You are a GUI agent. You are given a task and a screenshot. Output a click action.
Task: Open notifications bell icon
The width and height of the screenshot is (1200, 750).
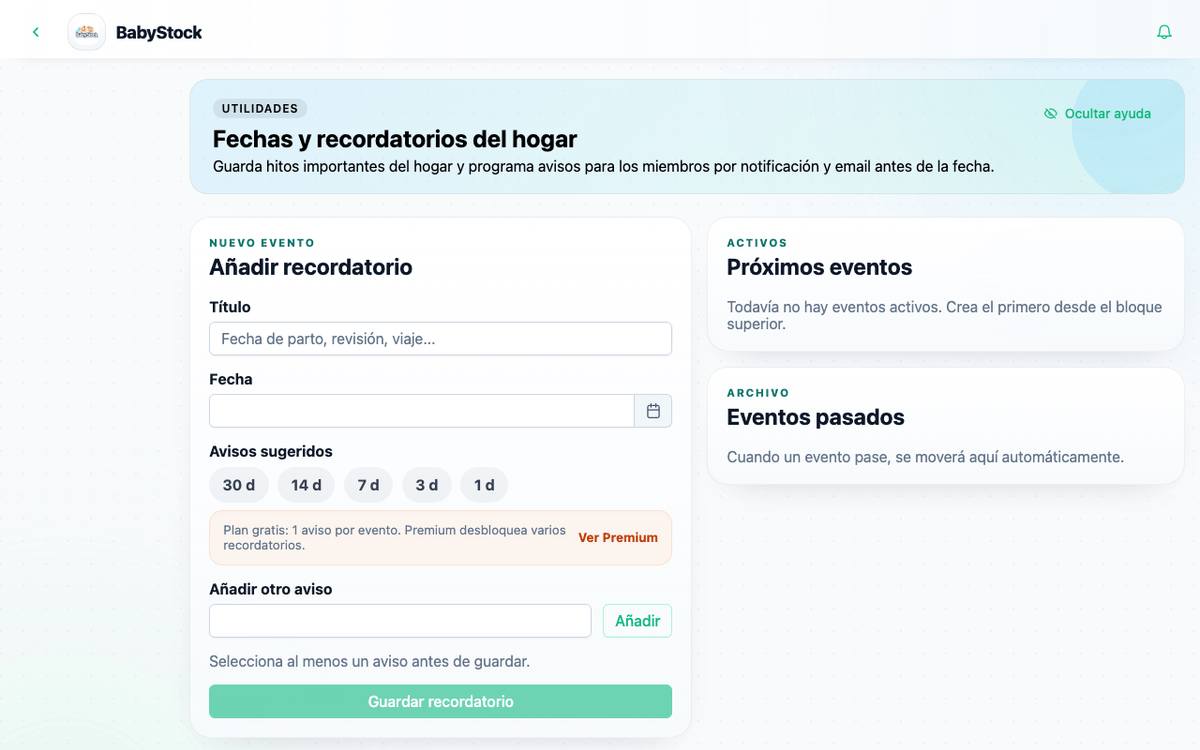coord(1164,32)
